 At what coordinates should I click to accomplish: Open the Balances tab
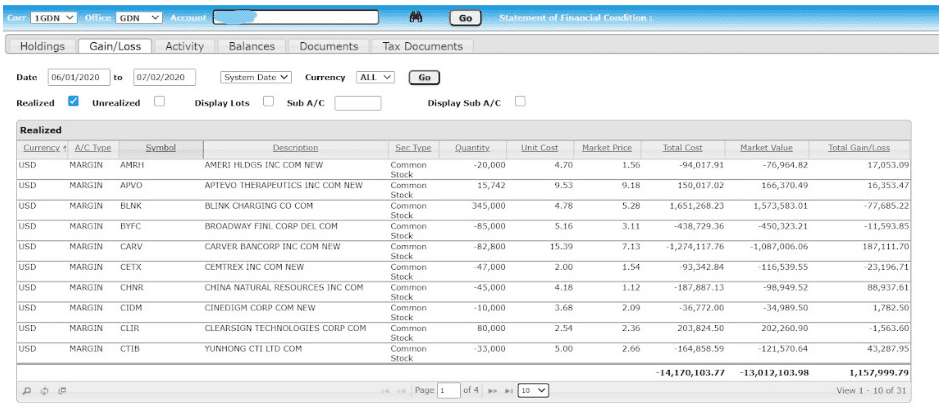click(x=252, y=46)
